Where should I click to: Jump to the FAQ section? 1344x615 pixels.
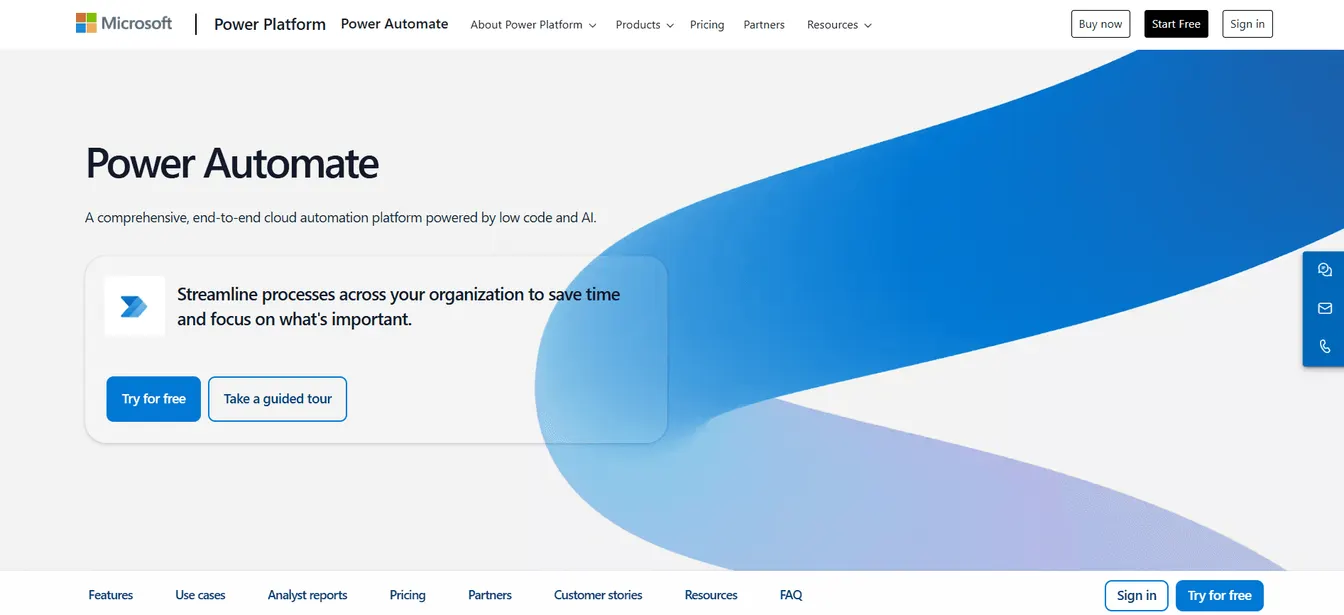point(791,595)
